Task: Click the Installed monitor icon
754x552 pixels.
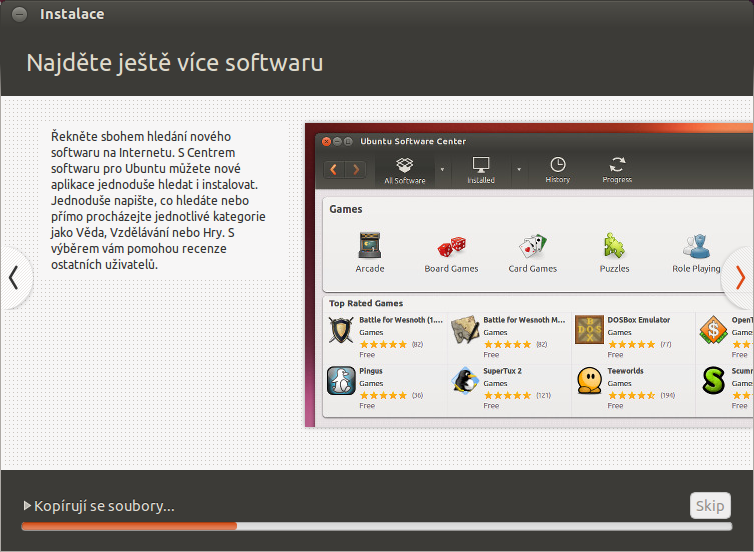Action: 481,164
